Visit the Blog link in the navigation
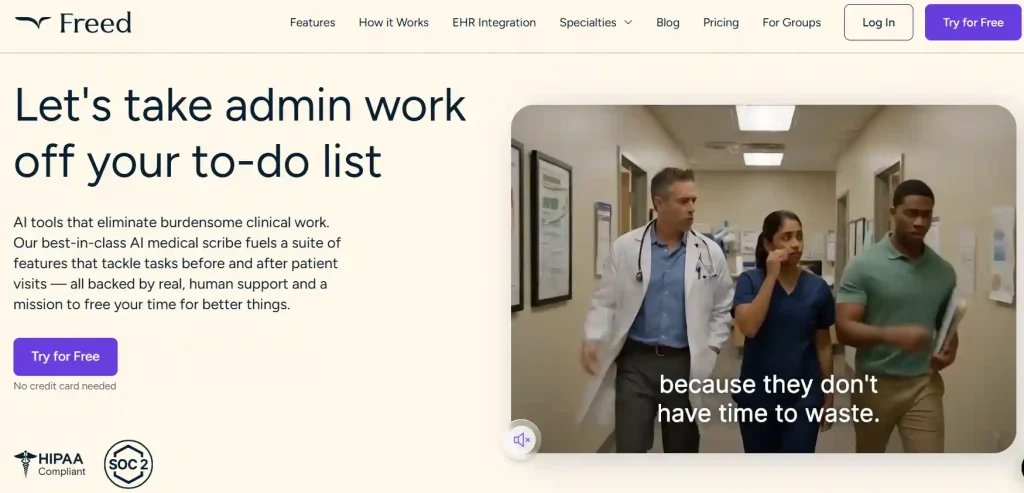The image size is (1024, 493). pos(667,22)
